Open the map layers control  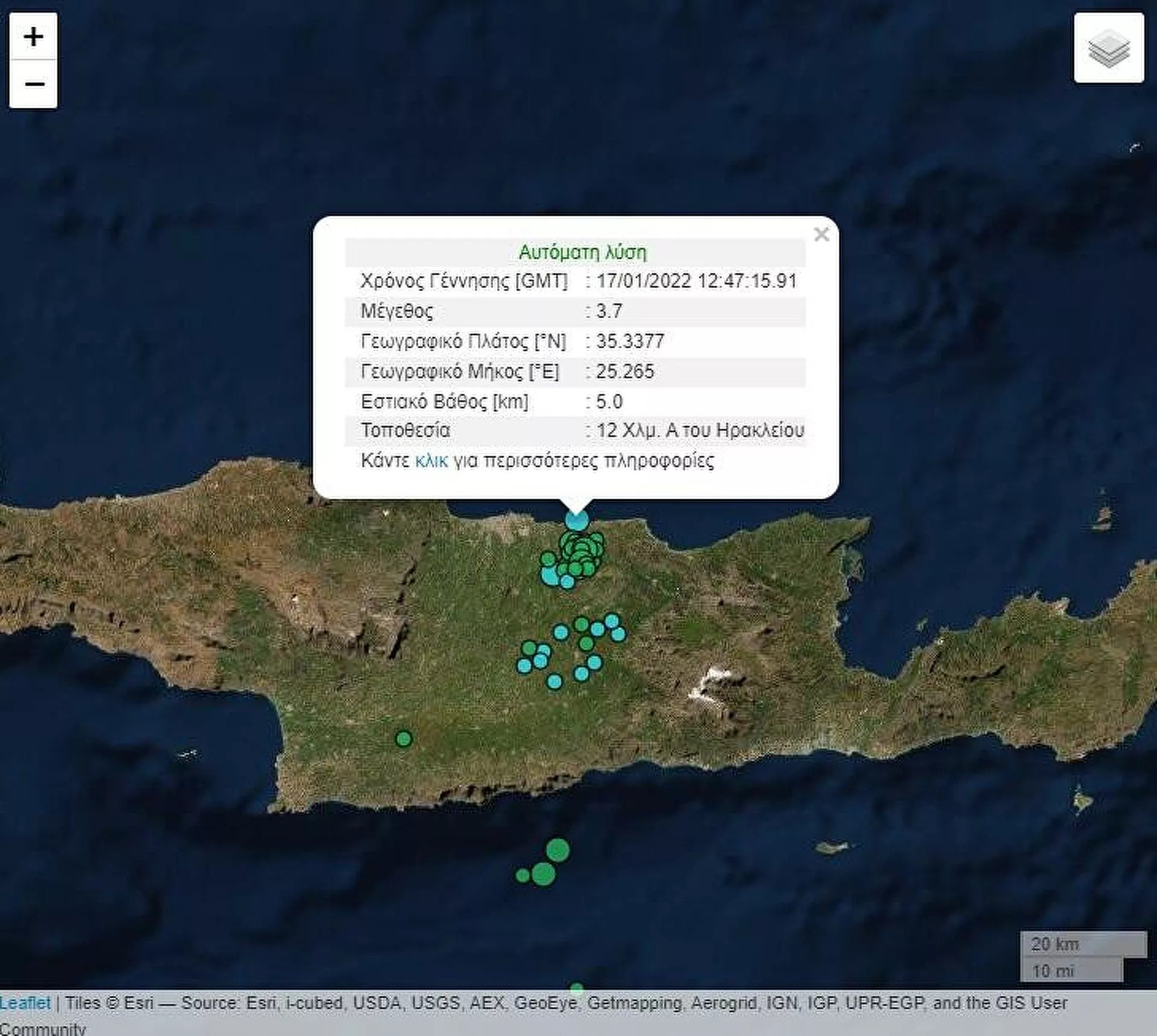pyautogui.click(x=1108, y=48)
